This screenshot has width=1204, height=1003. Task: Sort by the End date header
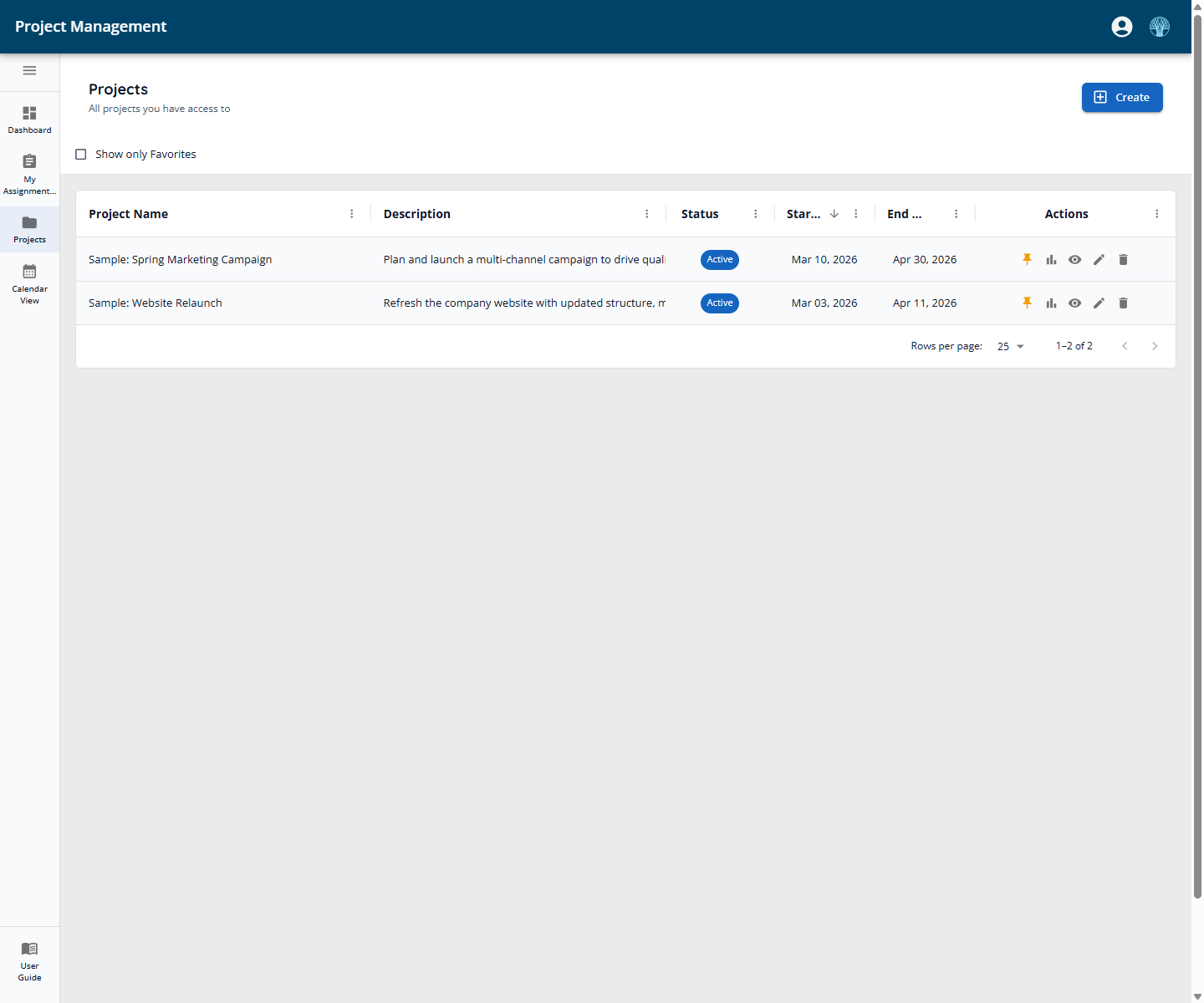(904, 214)
